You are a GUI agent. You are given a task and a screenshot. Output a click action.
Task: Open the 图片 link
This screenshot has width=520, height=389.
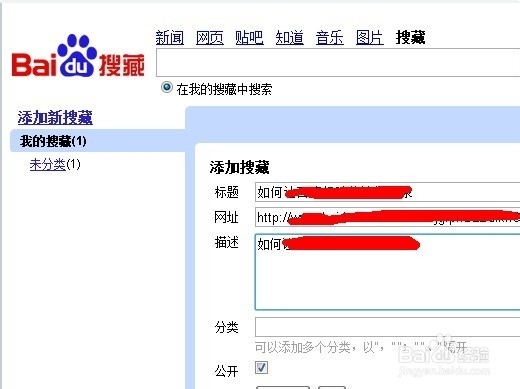click(369, 37)
